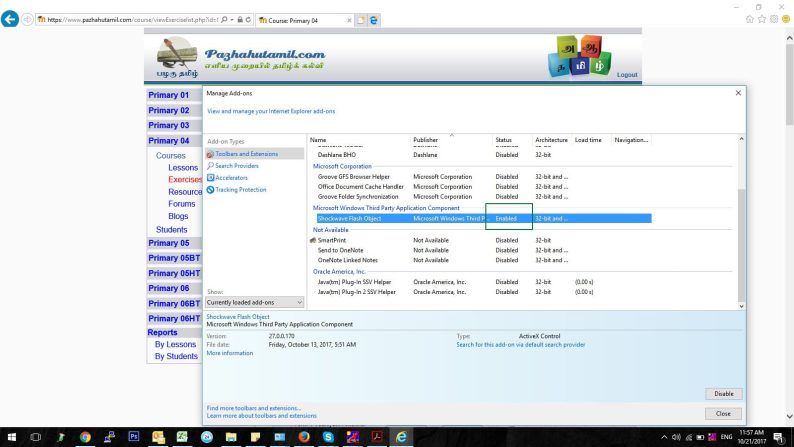Open Lessons under Primary 04 courses
The width and height of the screenshot is (794, 447).
click(183, 168)
